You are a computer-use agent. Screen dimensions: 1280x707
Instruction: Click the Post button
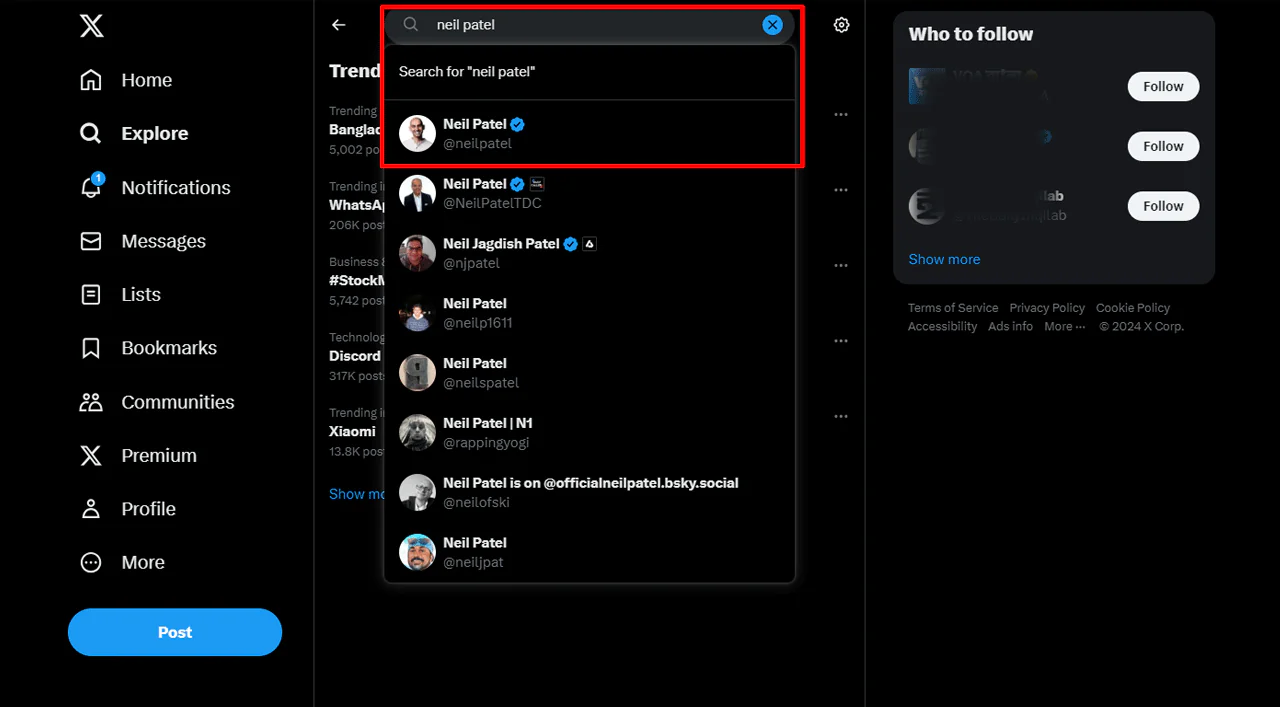[175, 632]
